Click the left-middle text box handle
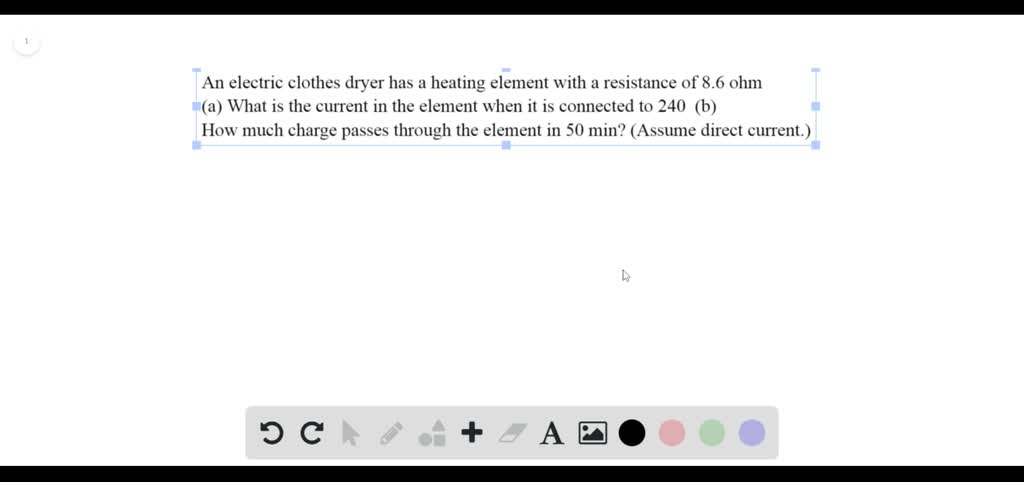The height and width of the screenshot is (482, 1024). pos(197,106)
